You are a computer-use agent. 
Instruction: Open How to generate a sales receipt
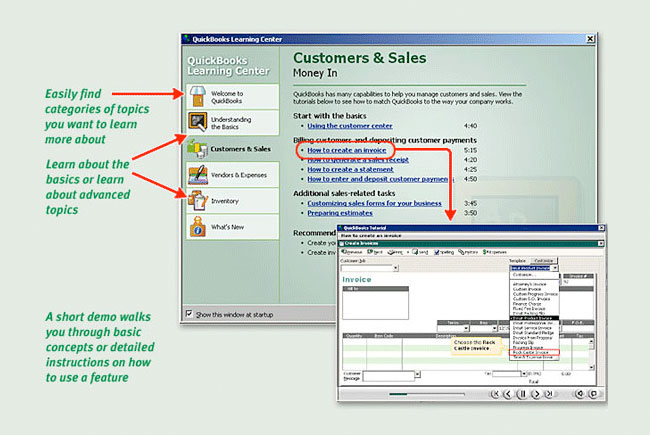click(x=358, y=160)
